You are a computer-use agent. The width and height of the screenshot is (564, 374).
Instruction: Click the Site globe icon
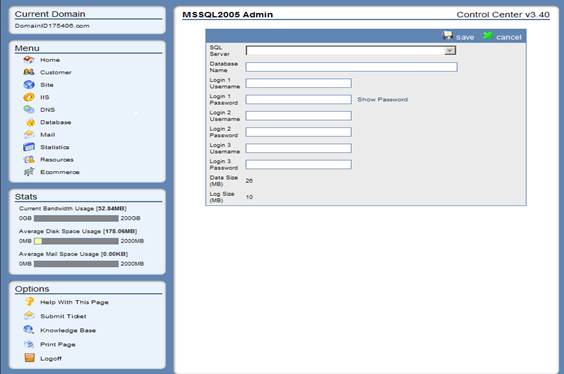coord(29,85)
